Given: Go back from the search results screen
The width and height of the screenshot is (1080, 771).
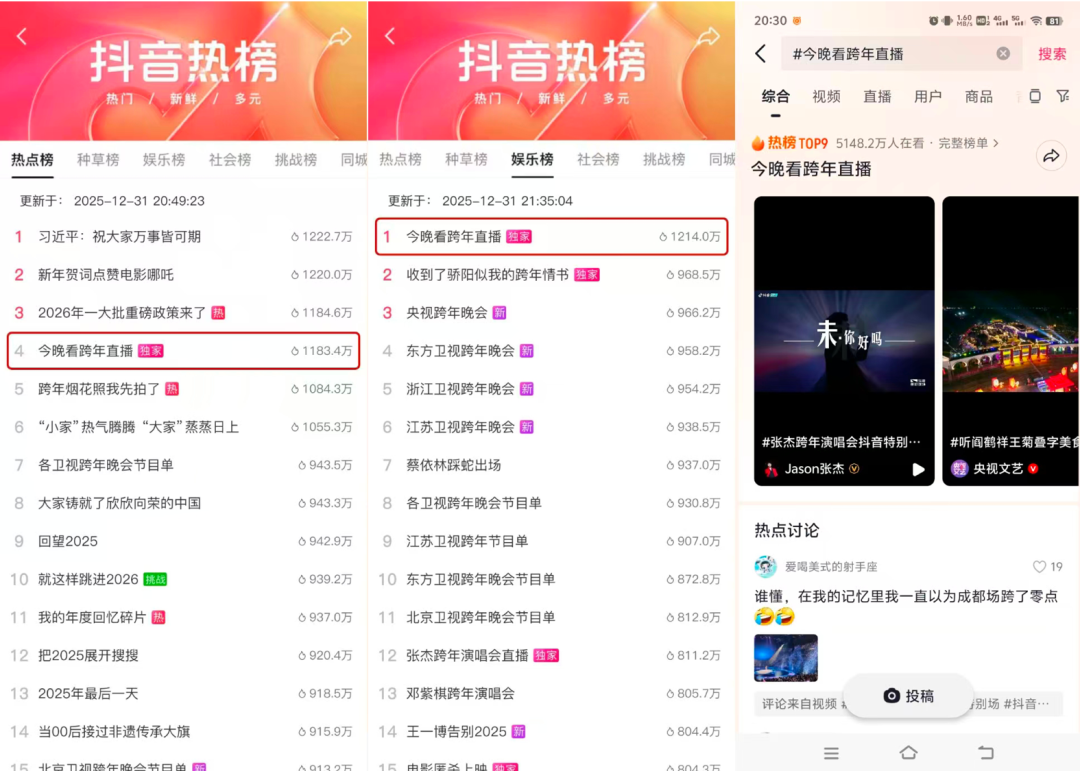Looking at the screenshot, I should tap(760, 54).
